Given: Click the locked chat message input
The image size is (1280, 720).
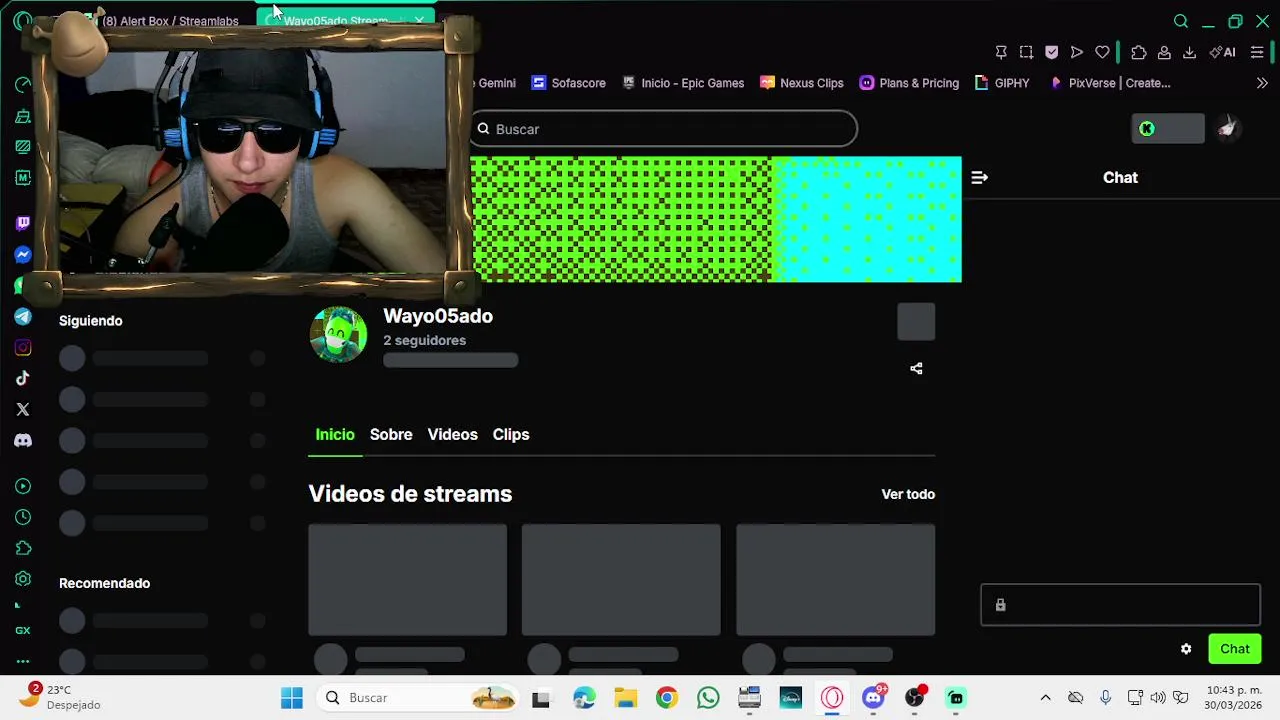Looking at the screenshot, I should [1120, 605].
